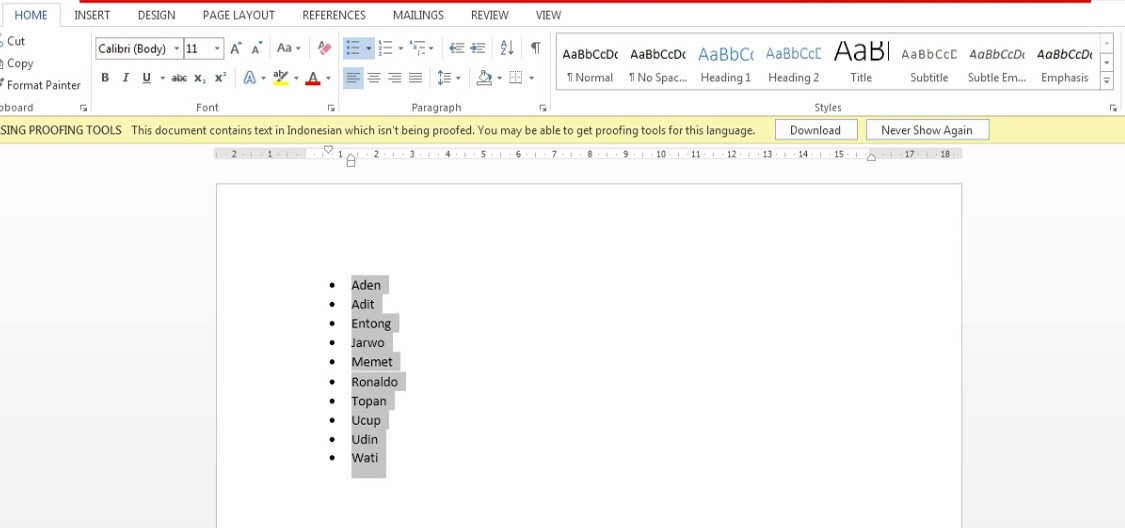Open the PAGE LAYOUT tab

point(238,15)
